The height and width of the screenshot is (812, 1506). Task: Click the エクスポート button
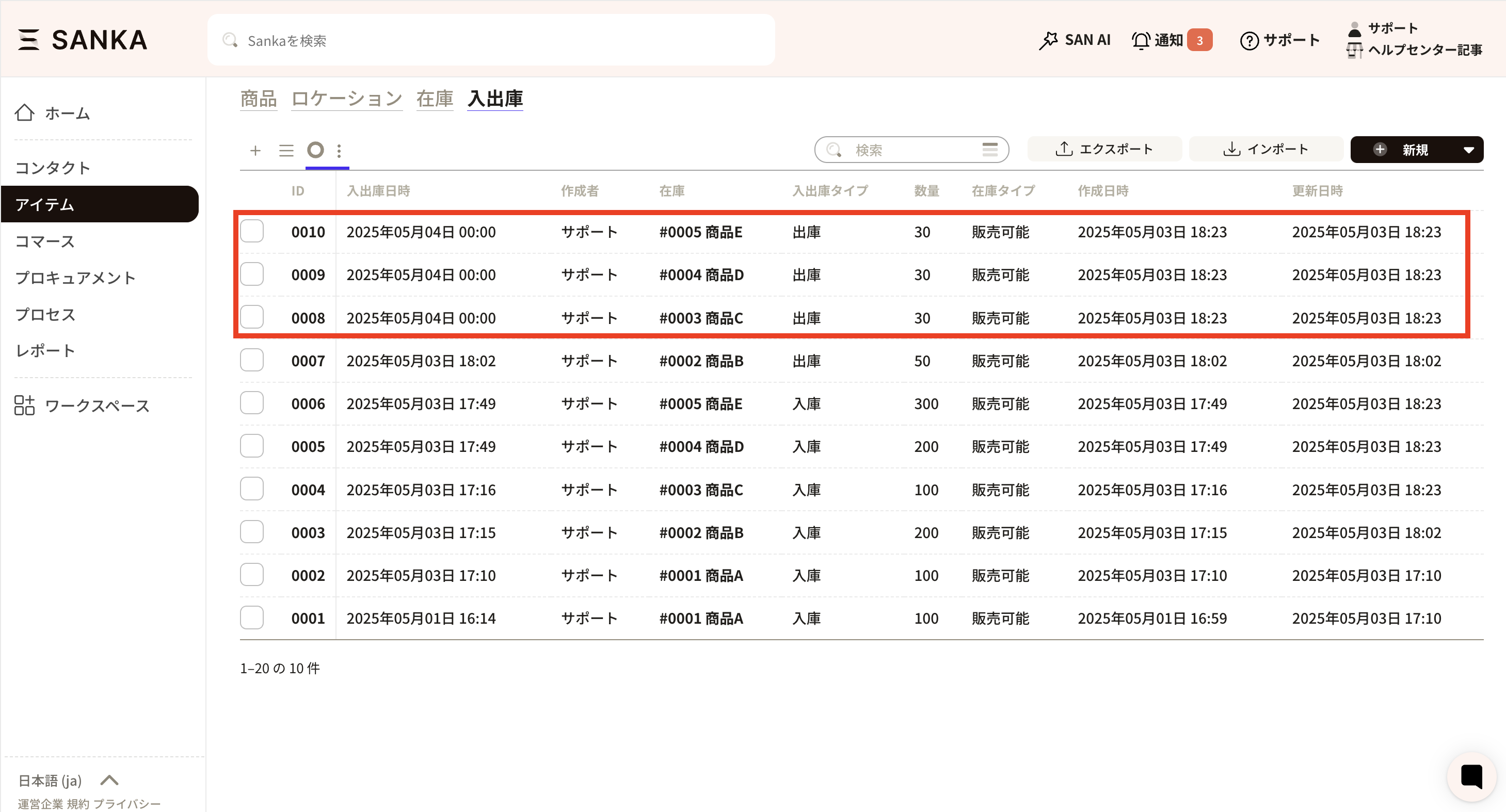pyautogui.click(x=1104, y=150)
